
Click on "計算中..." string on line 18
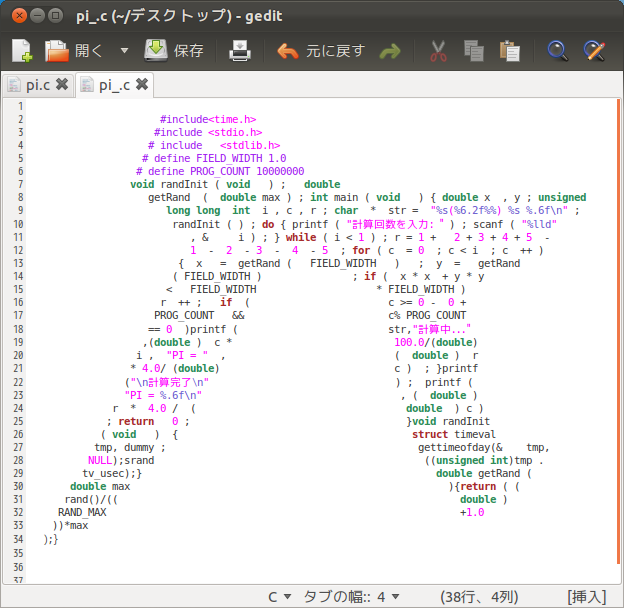[442, 329]
